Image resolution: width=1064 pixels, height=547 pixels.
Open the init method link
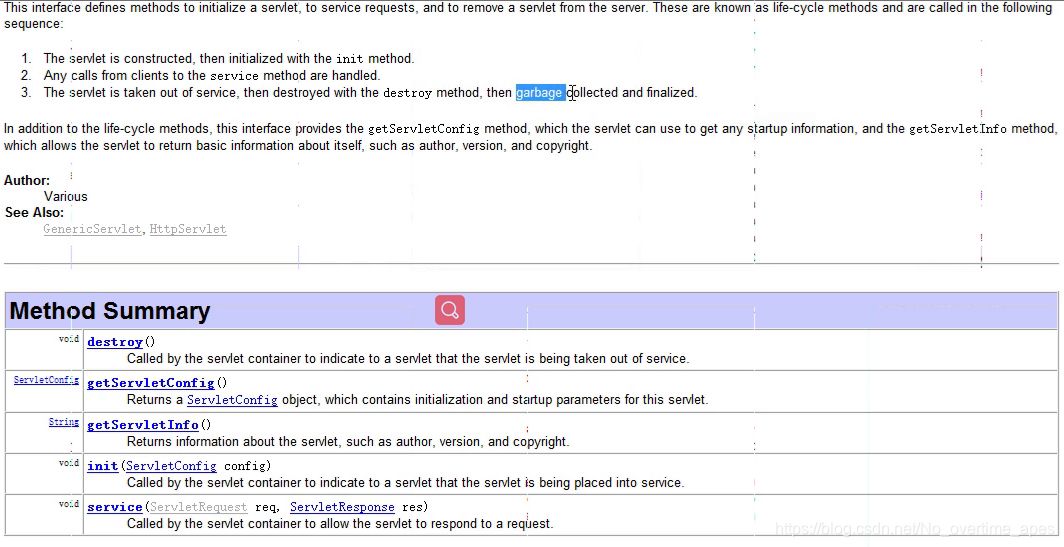[102, 466]
